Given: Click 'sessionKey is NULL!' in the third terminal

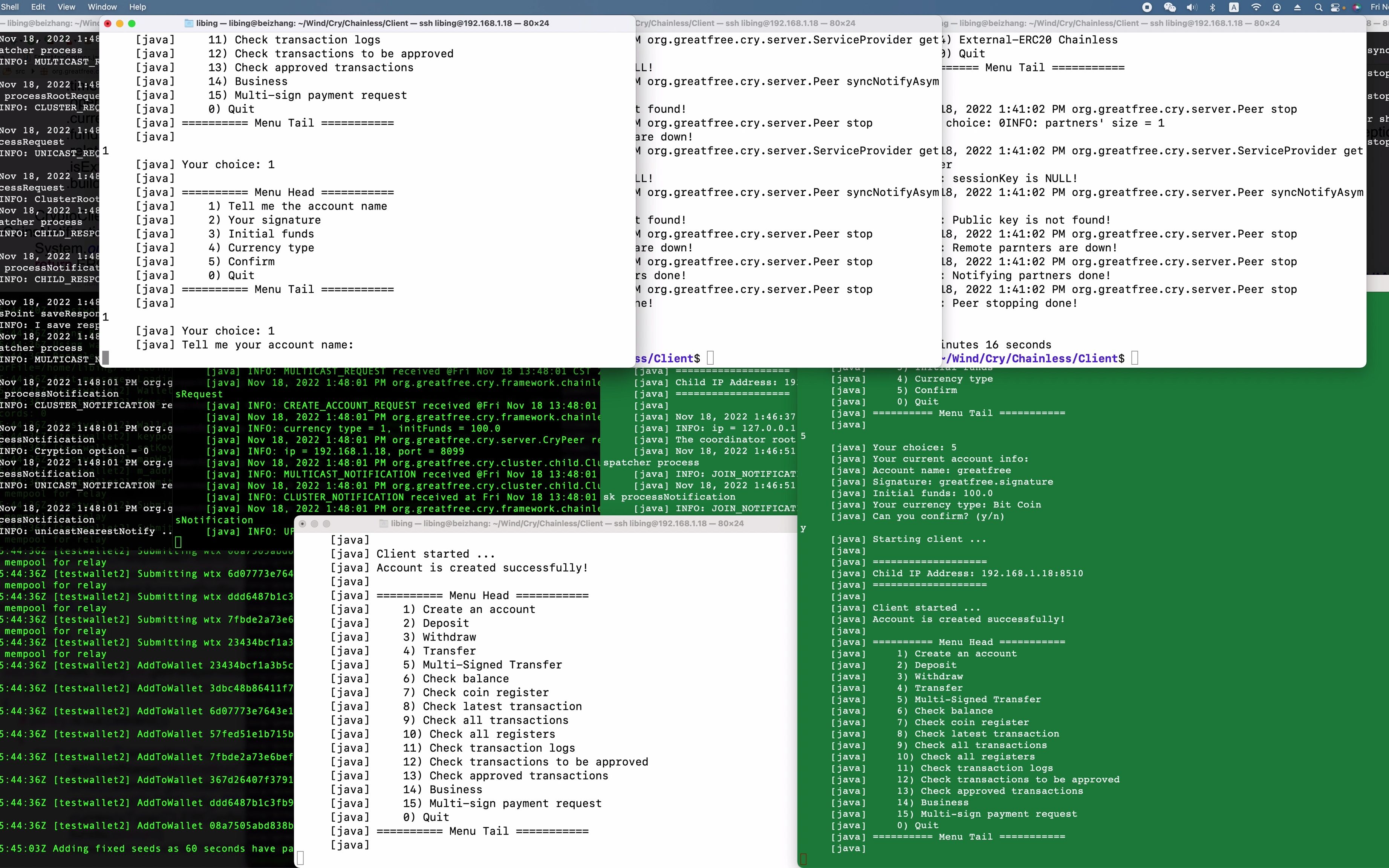Looking at the screenshot, I should point(1015,179).
